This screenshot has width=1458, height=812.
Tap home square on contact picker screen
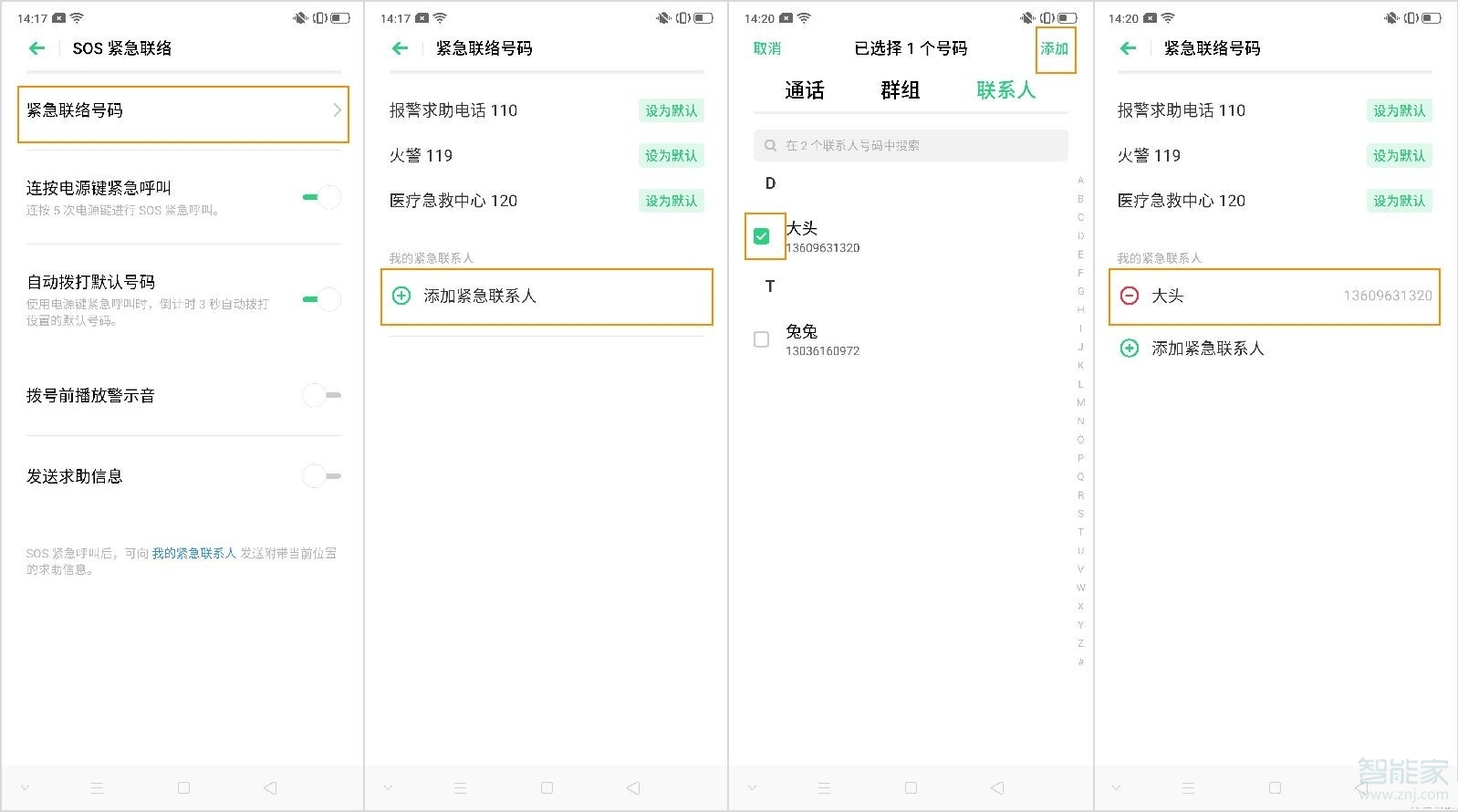pyautogui.click(x=911, y=787)
